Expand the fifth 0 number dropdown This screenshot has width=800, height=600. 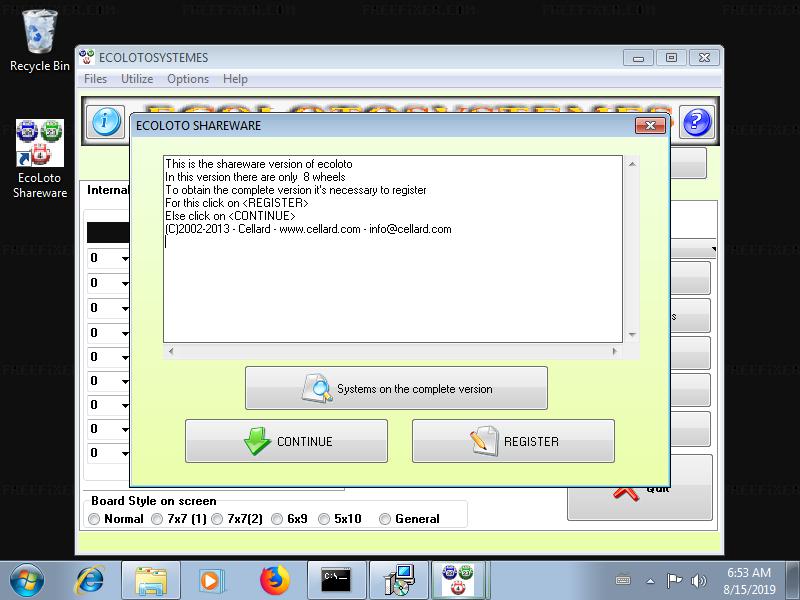pyautogui.click(x=124, y=357)
